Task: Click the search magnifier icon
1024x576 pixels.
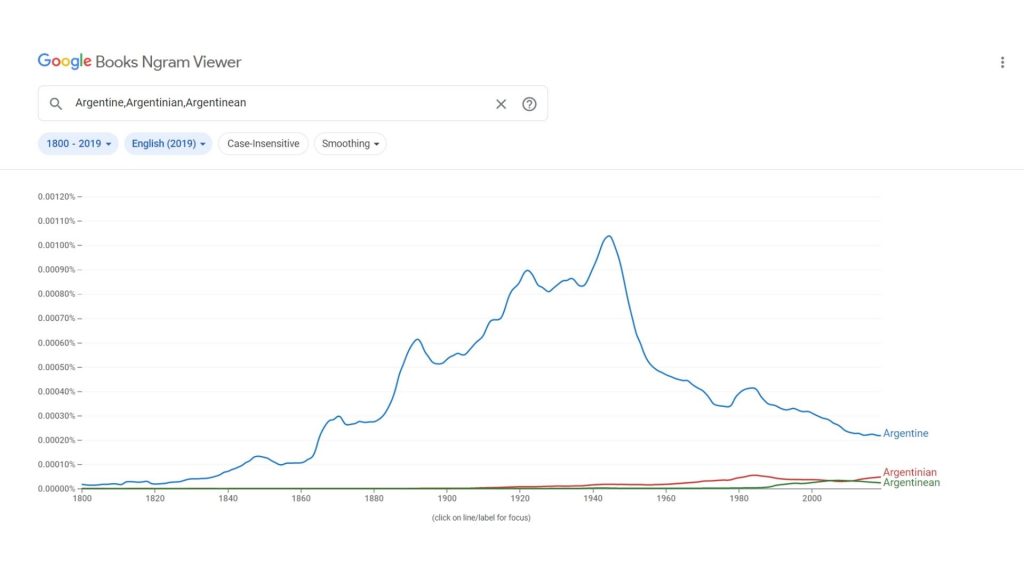Action: click(56, 104)
